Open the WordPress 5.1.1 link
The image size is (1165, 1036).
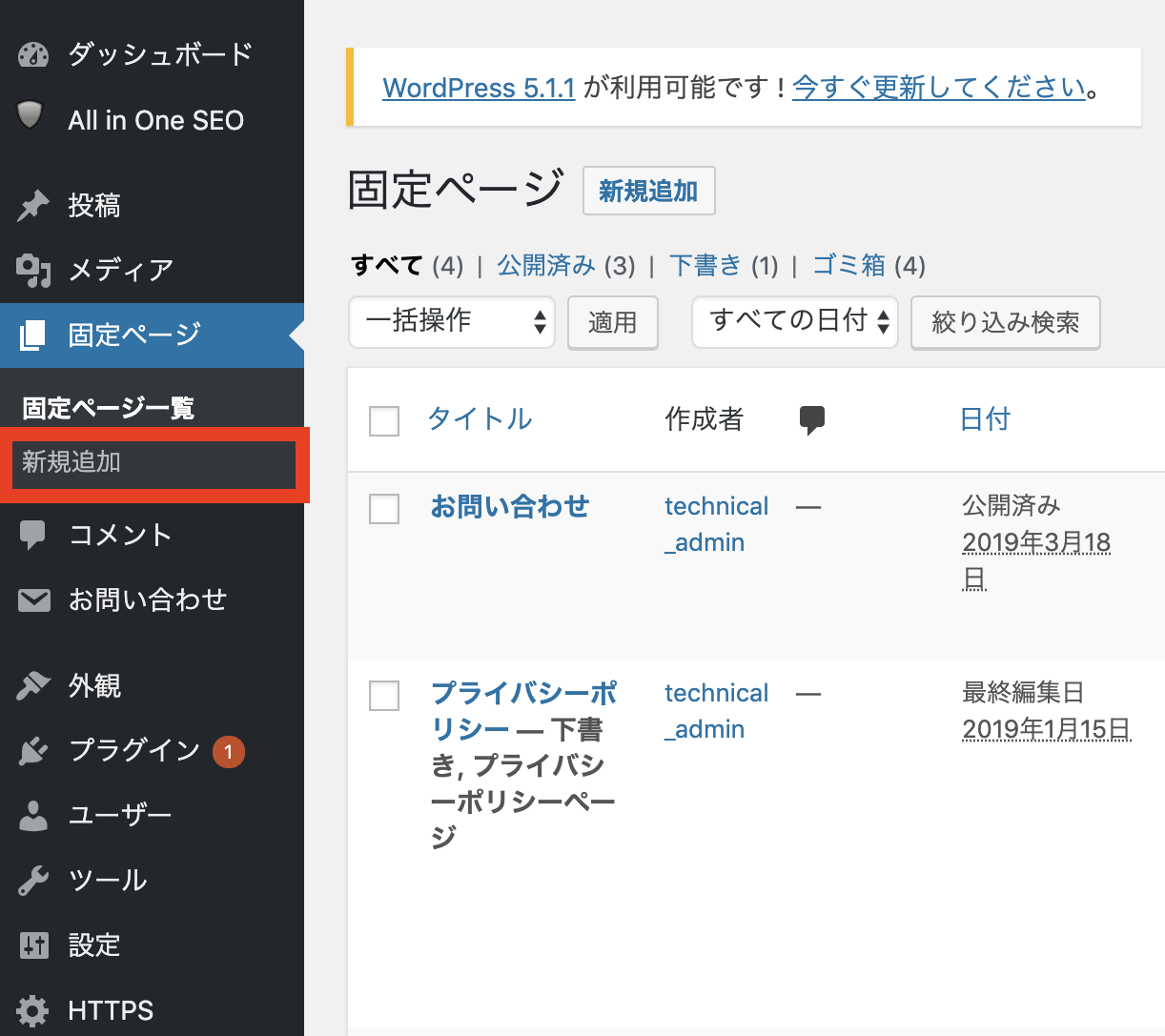[x=479, y=89]
